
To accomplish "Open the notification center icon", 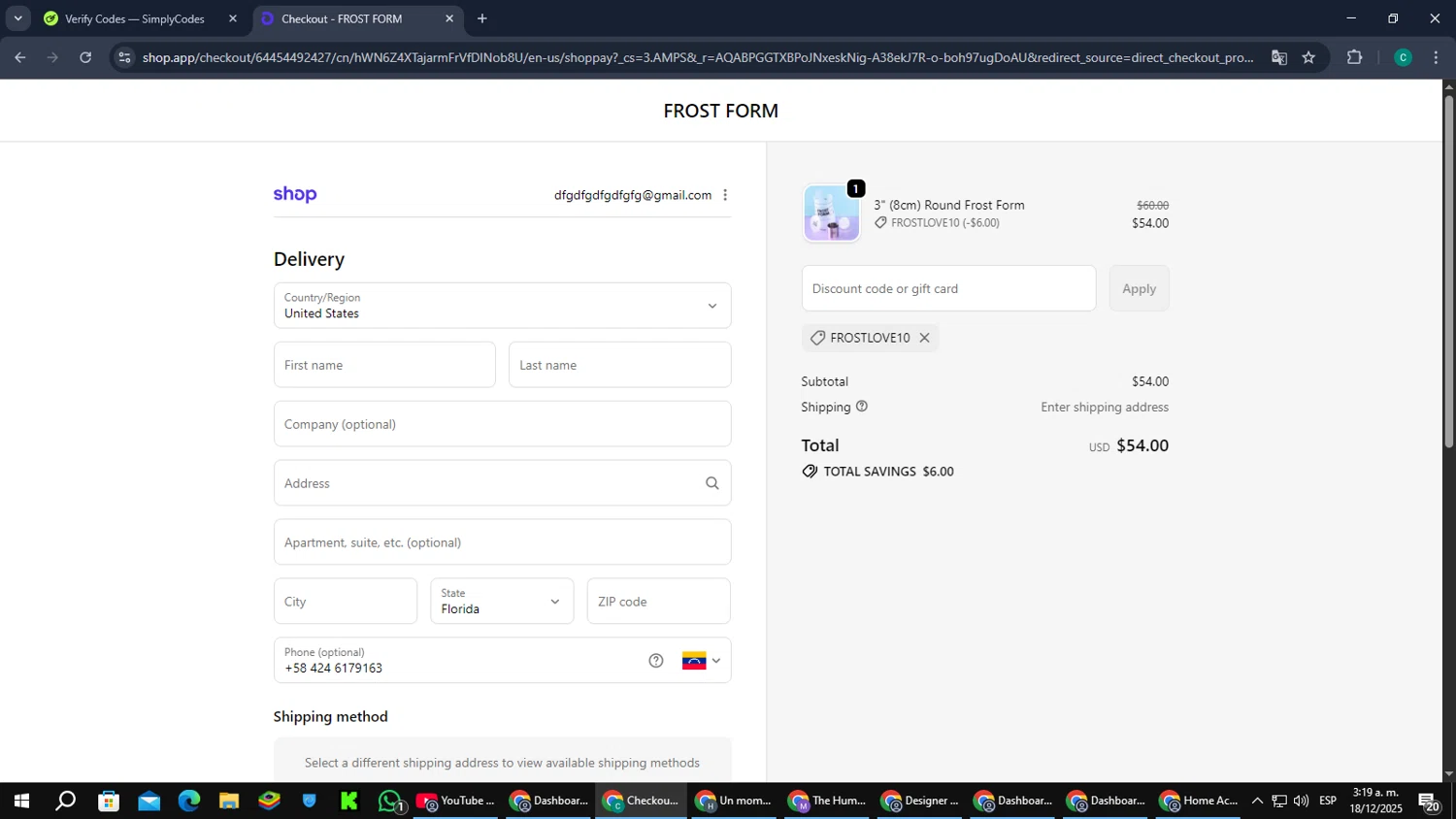I will tap(1429, 801).
